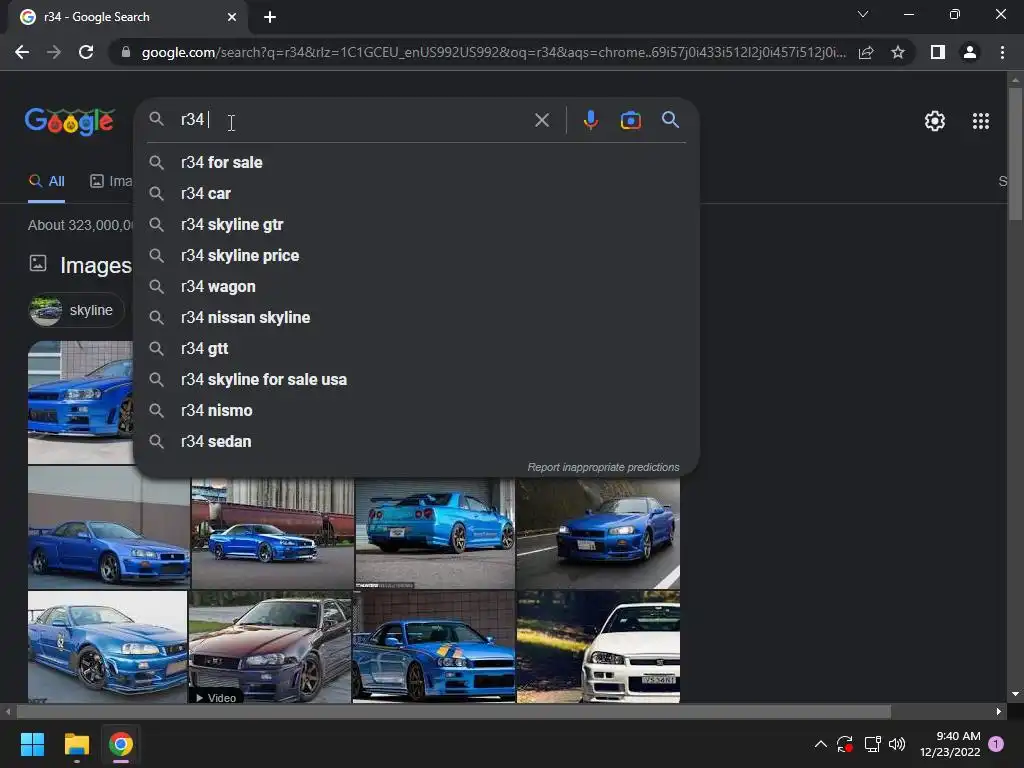
Task: Start voice search with the microphone
Action: click(590, 120)
